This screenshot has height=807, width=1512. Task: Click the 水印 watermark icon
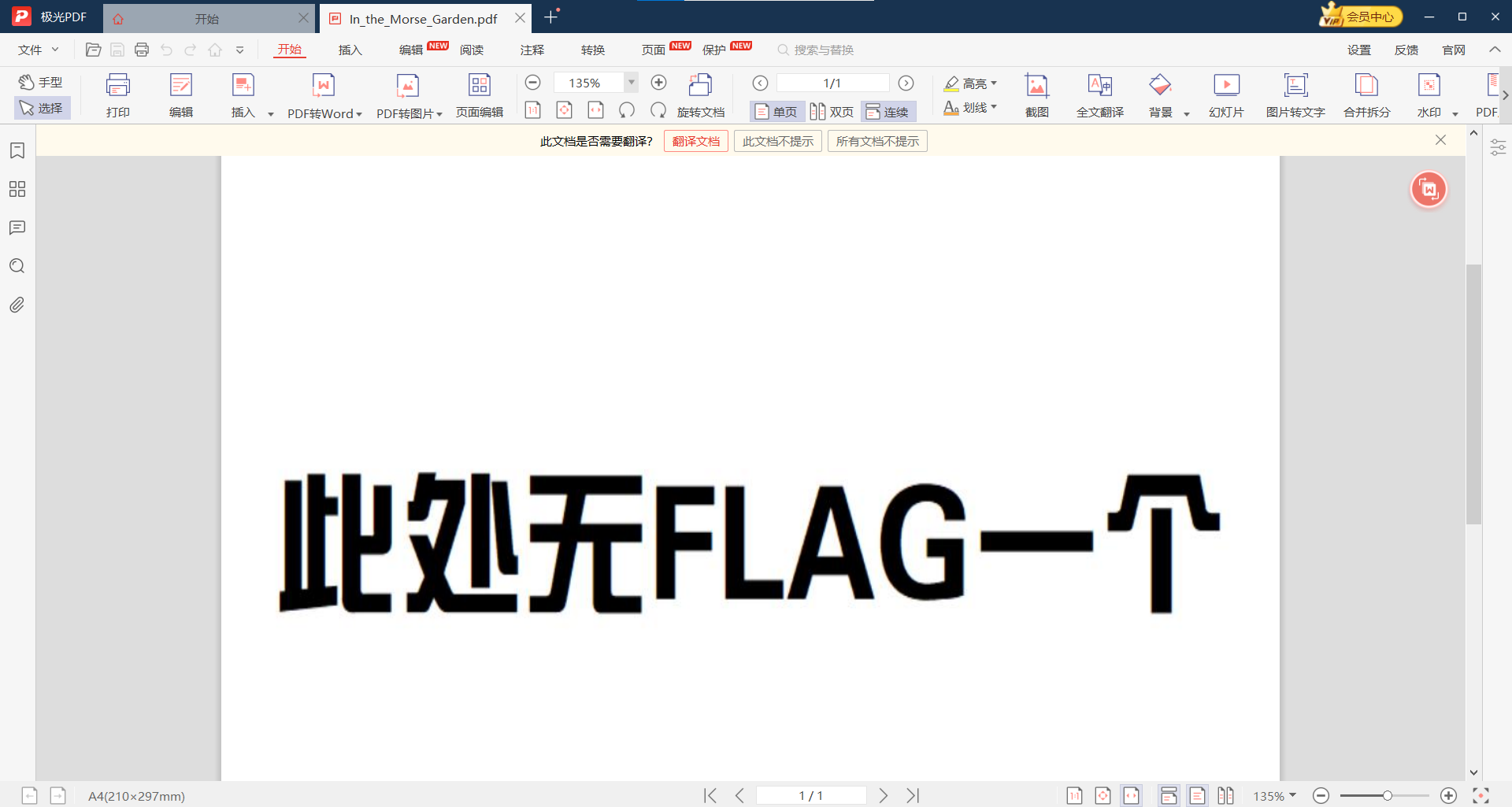point(1429,85)
